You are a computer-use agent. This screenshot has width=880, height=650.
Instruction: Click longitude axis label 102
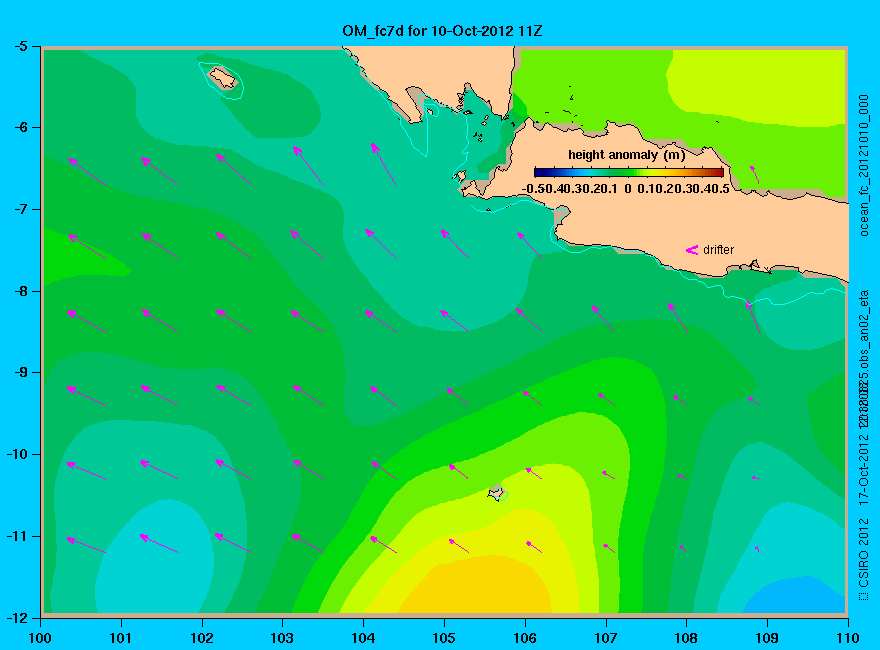pos(201,638)
